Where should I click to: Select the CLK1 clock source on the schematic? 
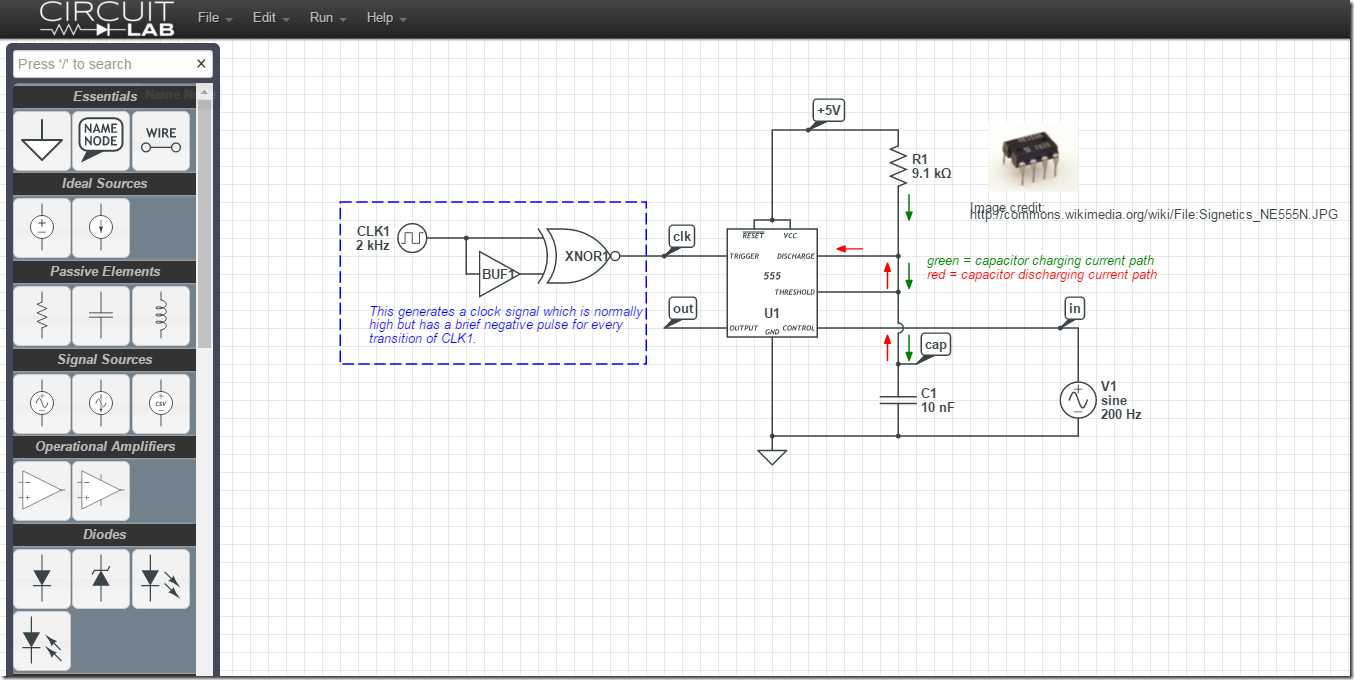point(412,238)
